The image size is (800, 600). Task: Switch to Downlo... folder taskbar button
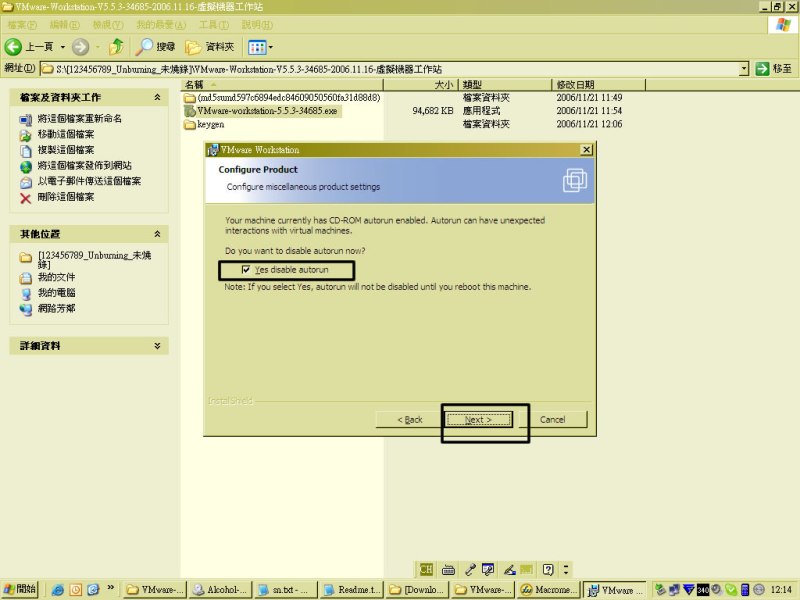point(417,589)
